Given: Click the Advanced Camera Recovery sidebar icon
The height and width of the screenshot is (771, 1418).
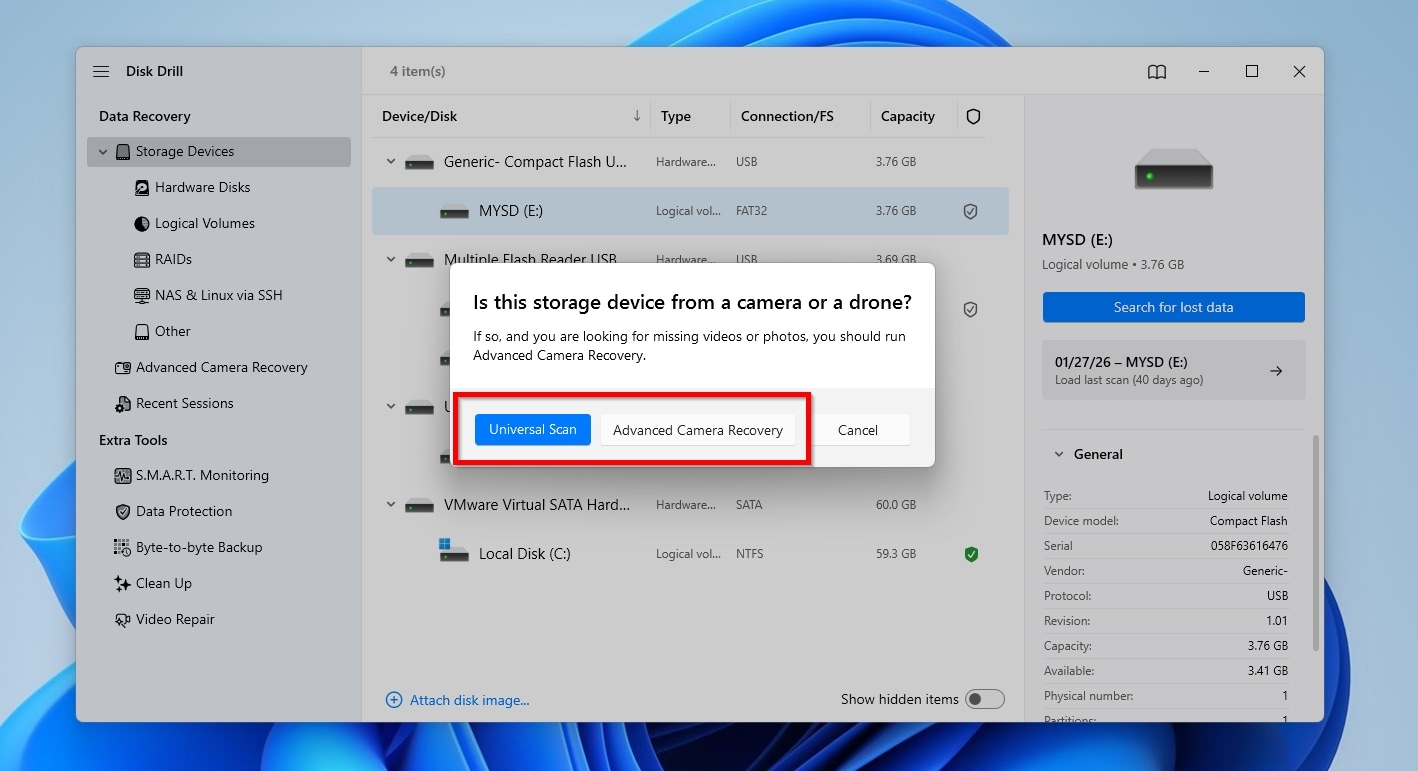Looking at the screenshot, I should tap(123, 368).
